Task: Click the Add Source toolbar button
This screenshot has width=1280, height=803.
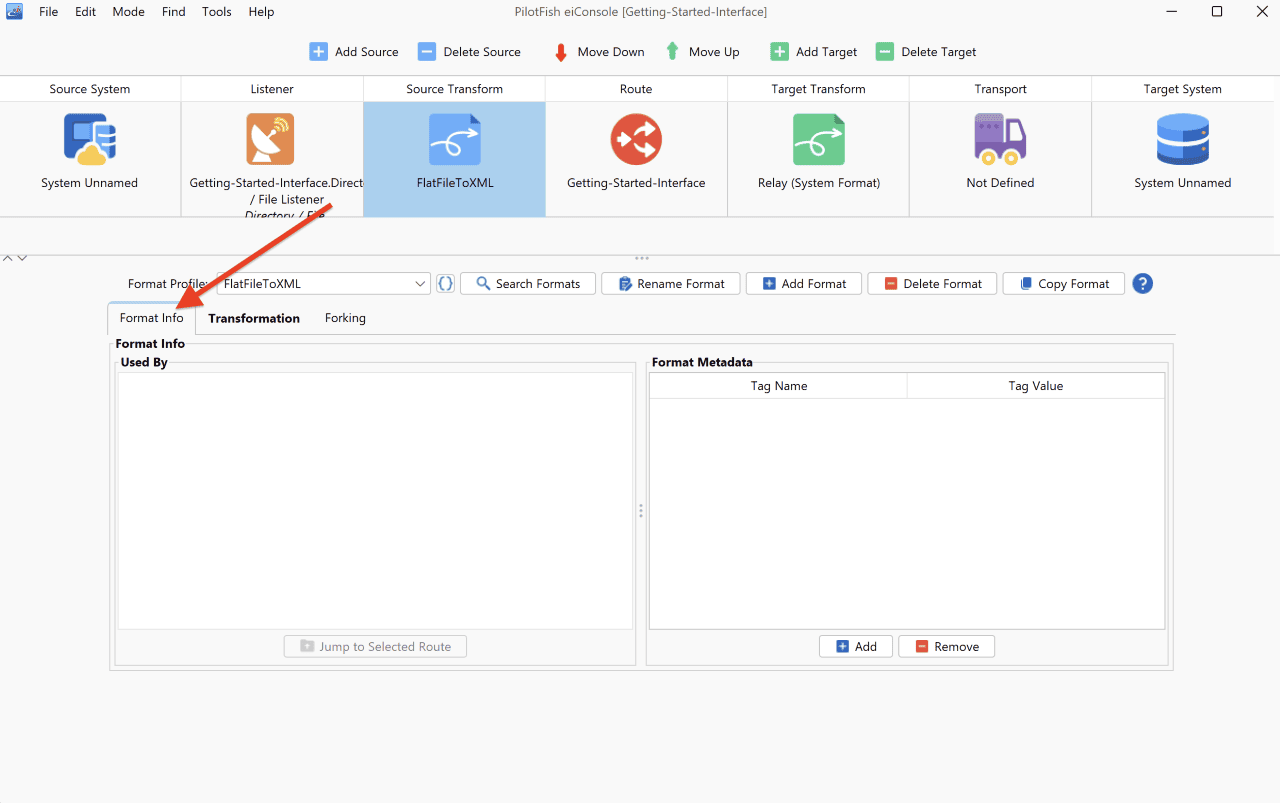Action: tap(354, 52)
